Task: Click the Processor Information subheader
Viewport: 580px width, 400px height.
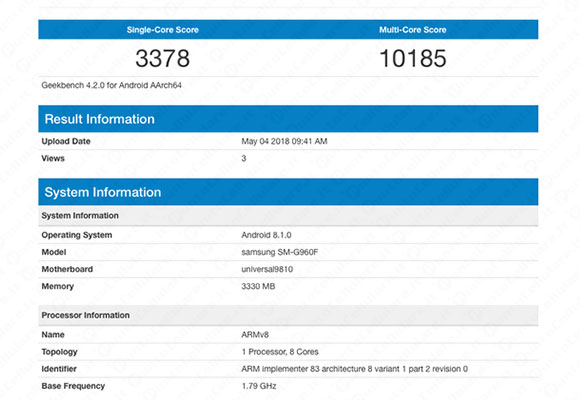Action: pos(288,315)
